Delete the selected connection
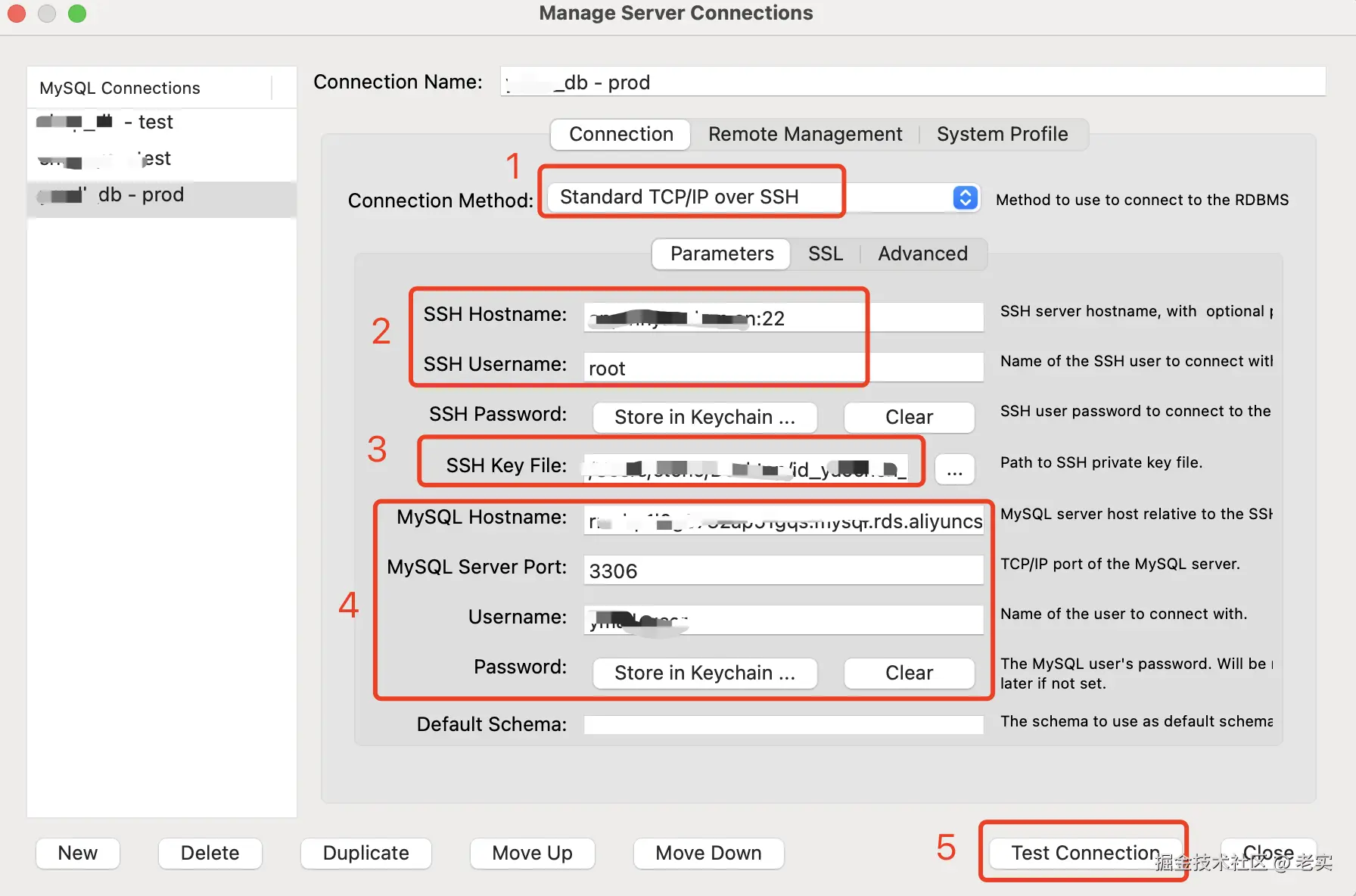The image size is (1356, 896). click(x=210, y=853)
